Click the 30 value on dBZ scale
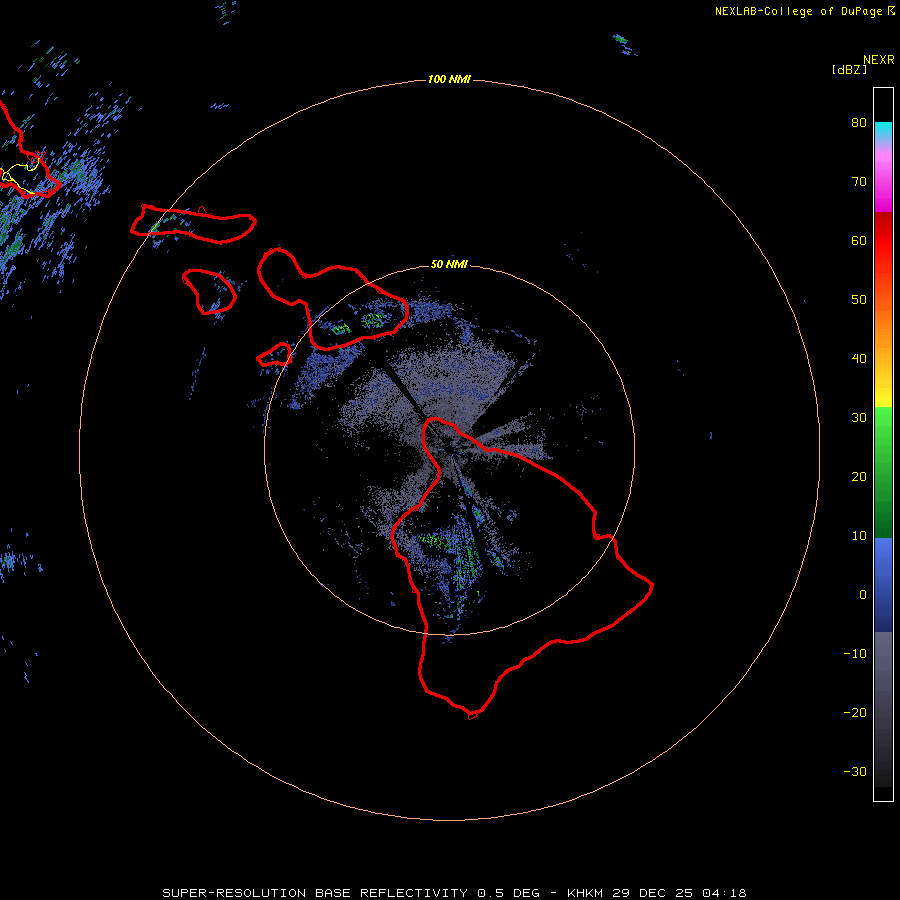 [x=859, y=417]
